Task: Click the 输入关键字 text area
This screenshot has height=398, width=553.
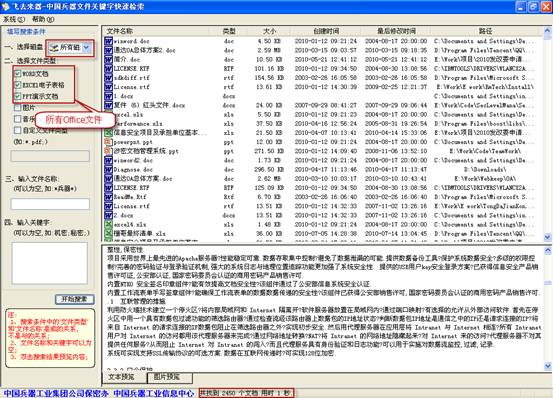Action: tap(50, 263)
